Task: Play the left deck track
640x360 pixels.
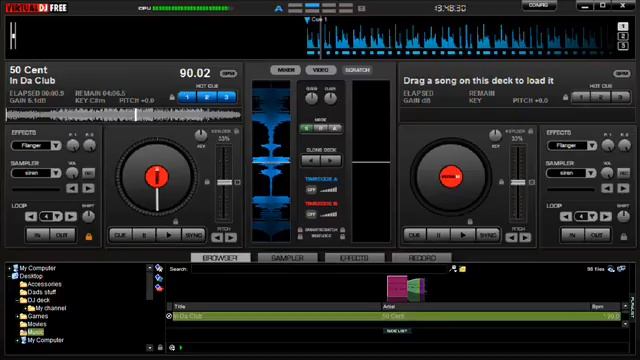Action: 169,235
